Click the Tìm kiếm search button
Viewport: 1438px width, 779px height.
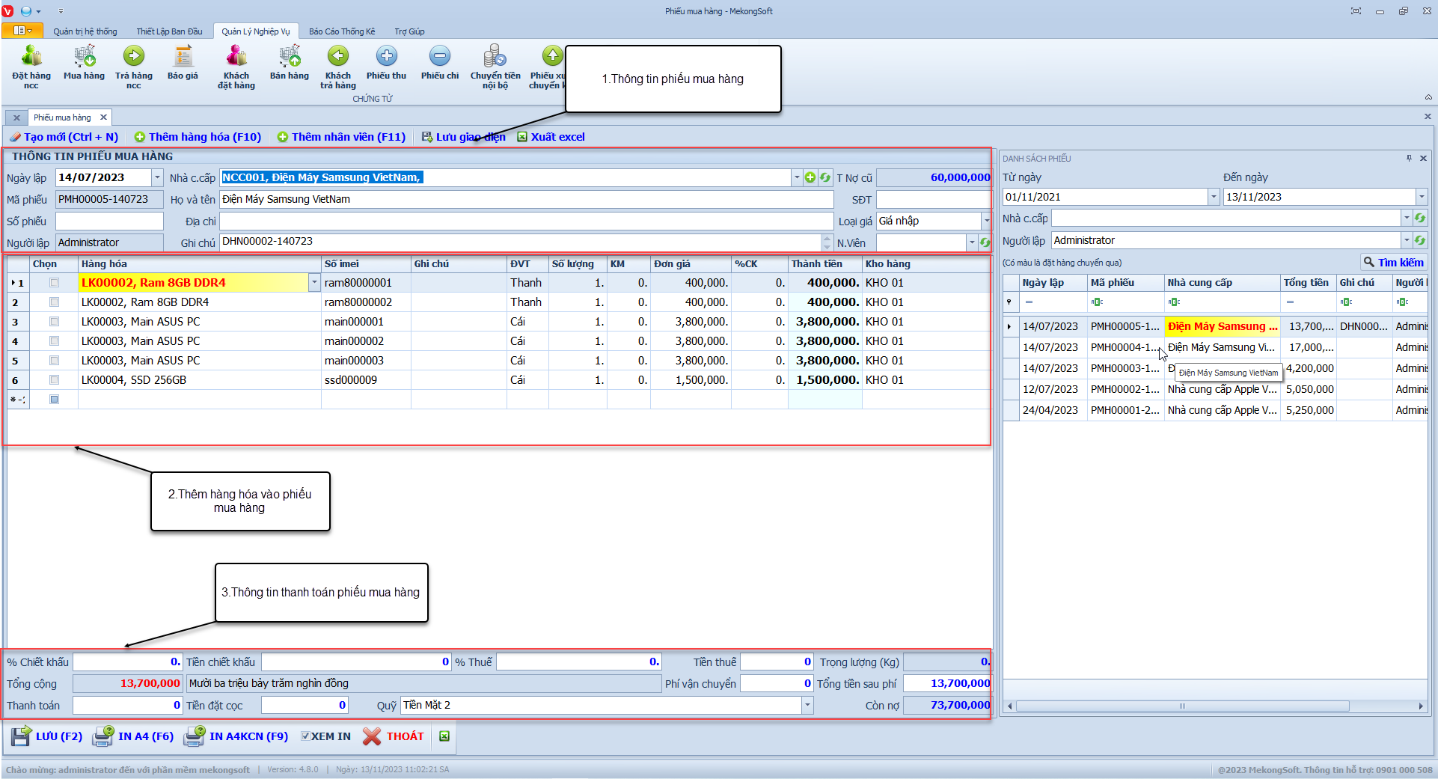[x=1392, y=261]
